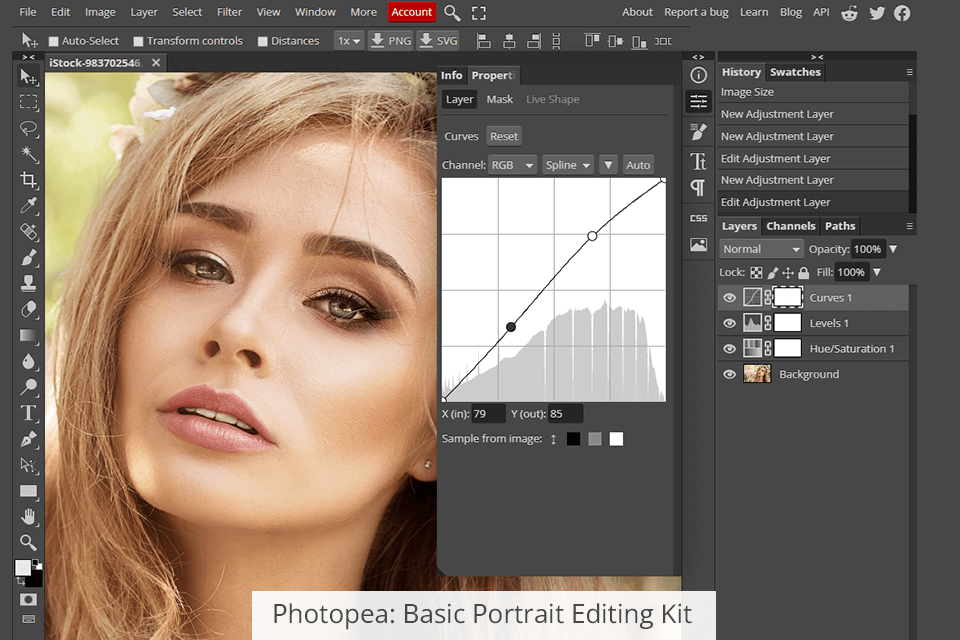Screen dimensions: 960x640
Task: Open the Twitter link icon
Action: pyautogui.click(x=877, y=13)
